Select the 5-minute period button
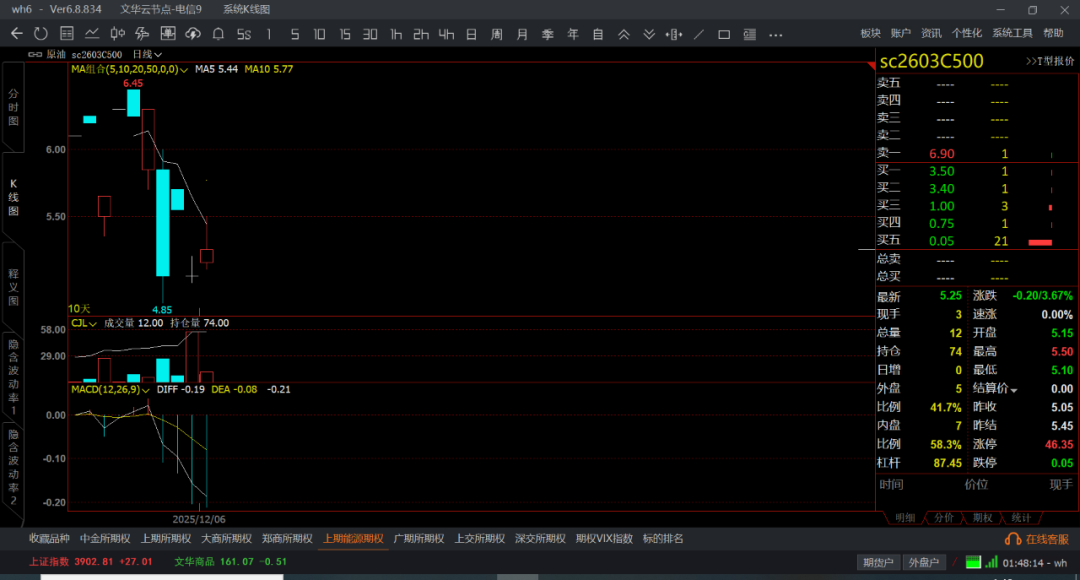 pyautogui.click(x=295, y=34)
